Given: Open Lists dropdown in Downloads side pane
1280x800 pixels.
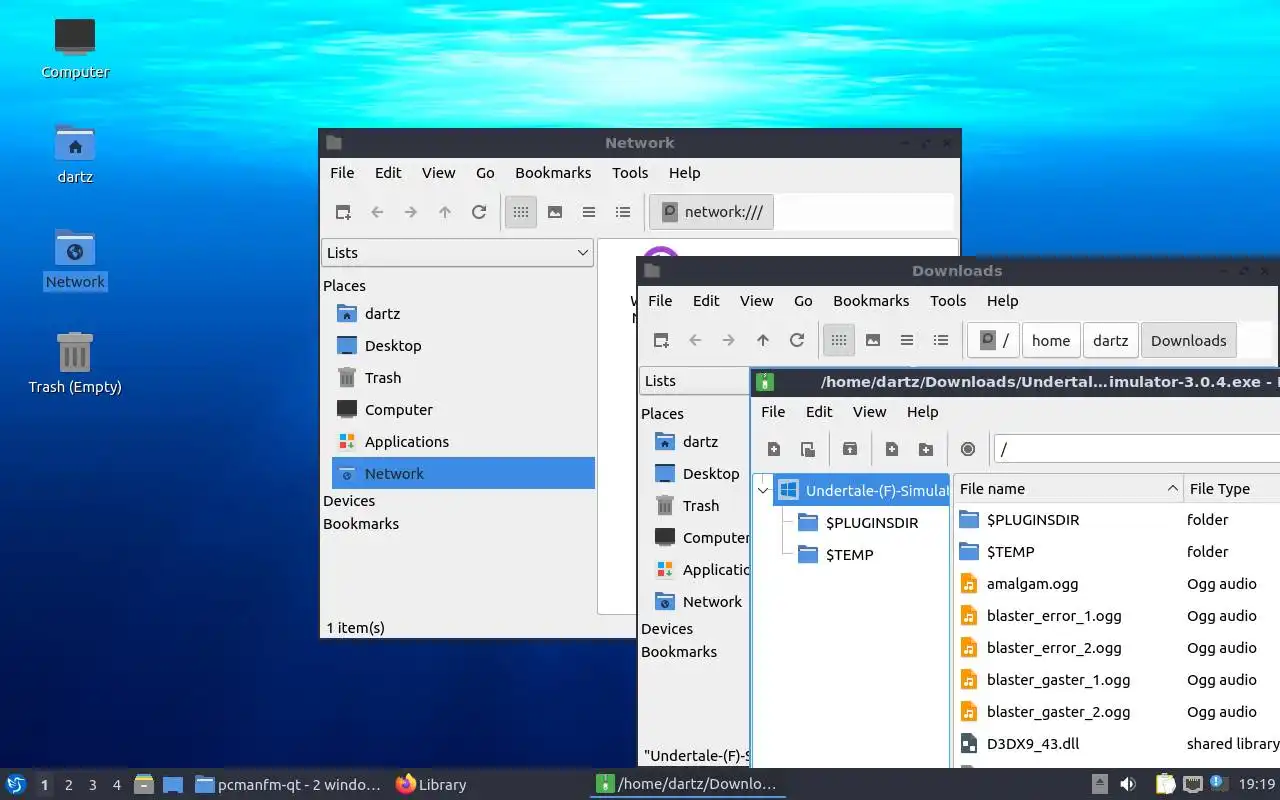Looking at the screenshot, I should (694, 381).
